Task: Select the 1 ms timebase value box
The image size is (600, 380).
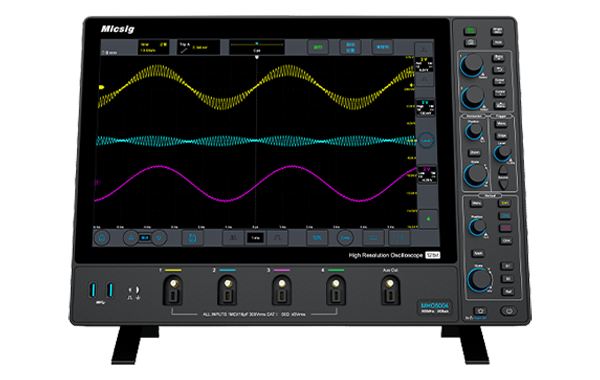Action: (255, 238)
